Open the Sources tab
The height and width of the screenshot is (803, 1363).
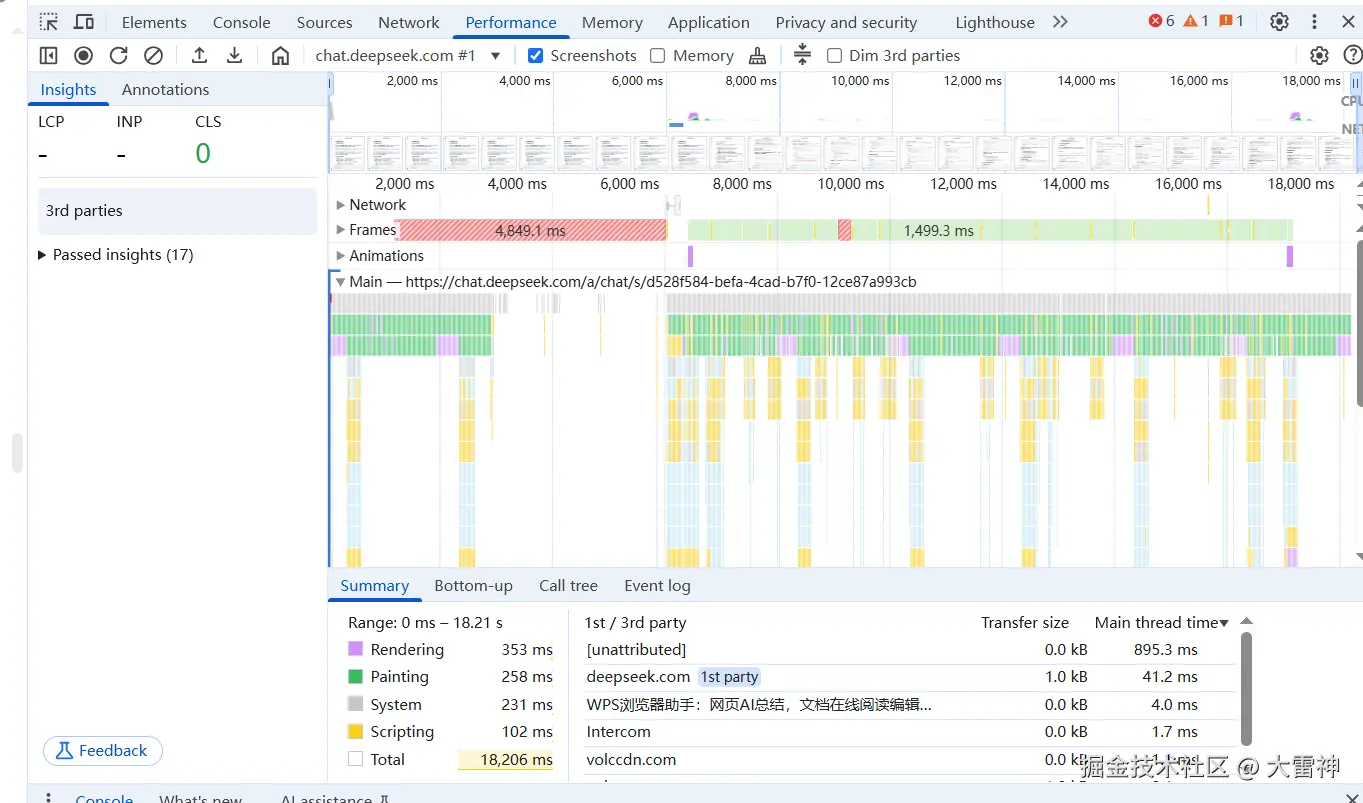pos(324,22)
